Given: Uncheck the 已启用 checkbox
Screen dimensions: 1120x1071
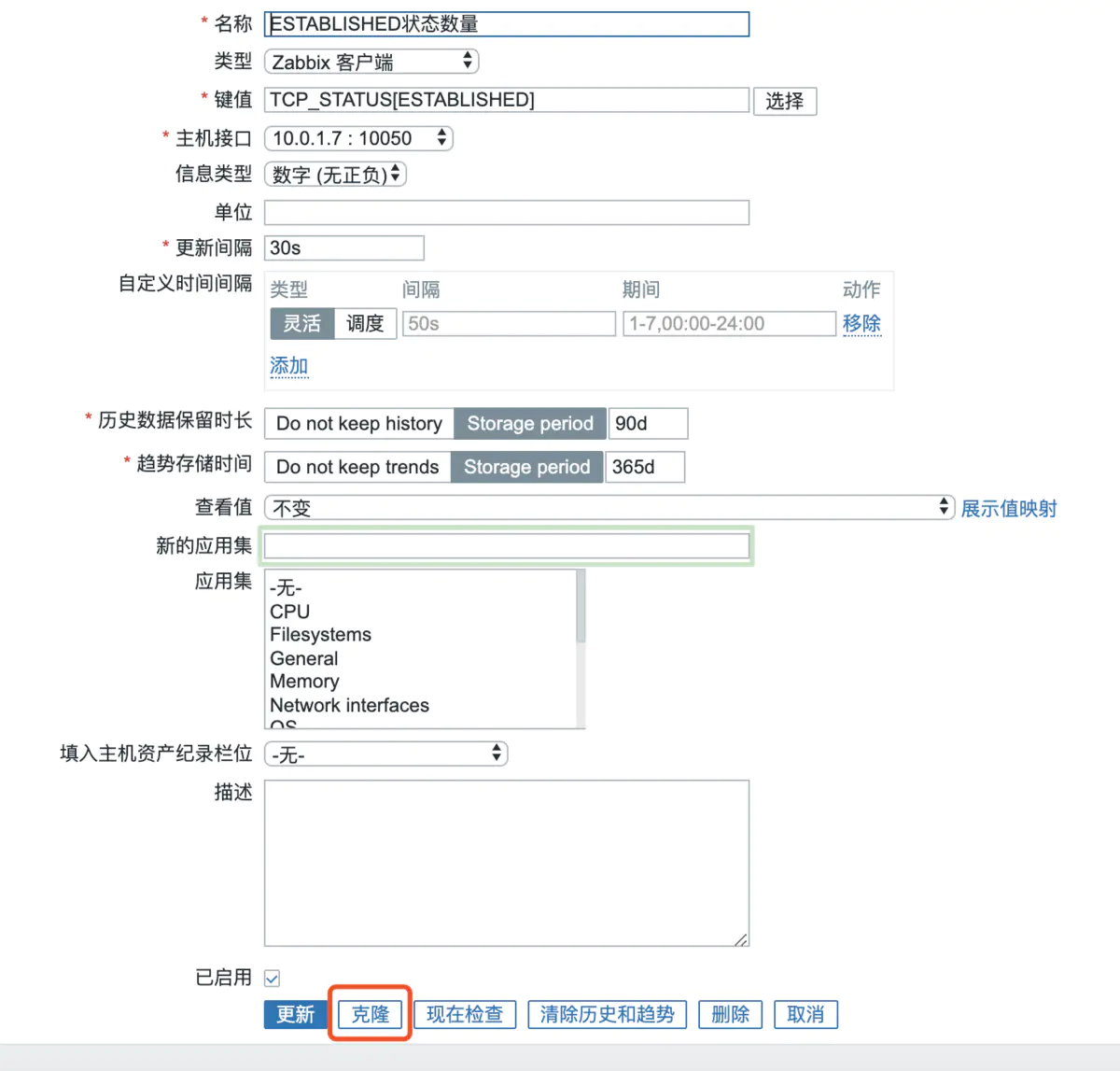Looking at the screenshot, I should 272,978.
